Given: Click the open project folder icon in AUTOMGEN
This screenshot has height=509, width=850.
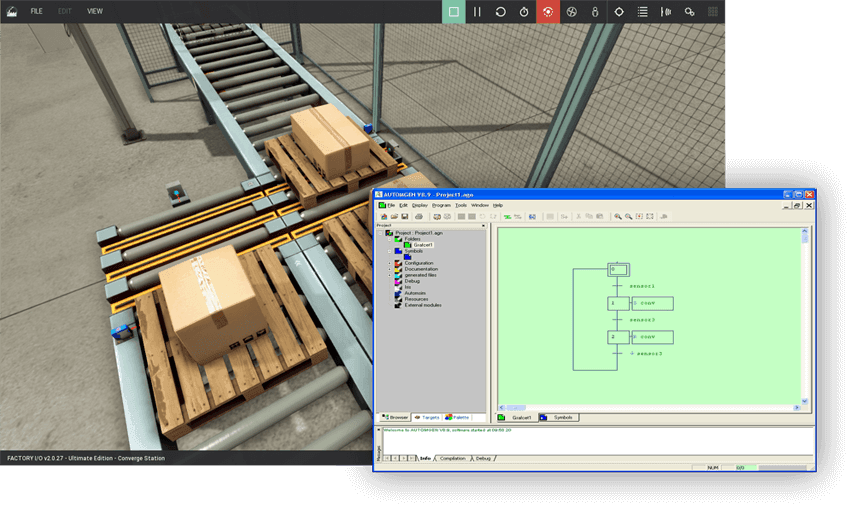Looking at the screenshot, I should coord(394,216).
